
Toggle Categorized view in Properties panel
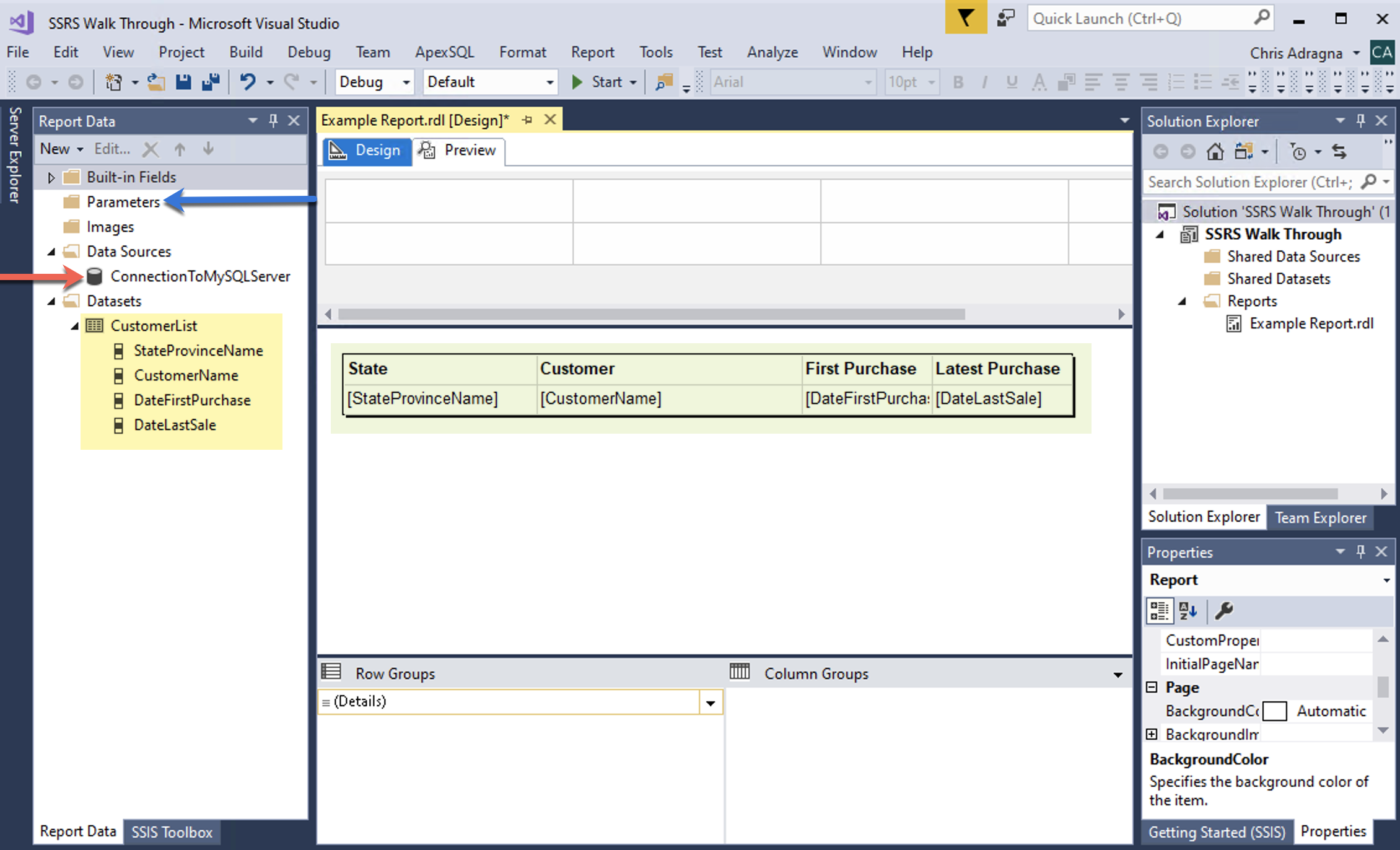(x=1159, y=611)
